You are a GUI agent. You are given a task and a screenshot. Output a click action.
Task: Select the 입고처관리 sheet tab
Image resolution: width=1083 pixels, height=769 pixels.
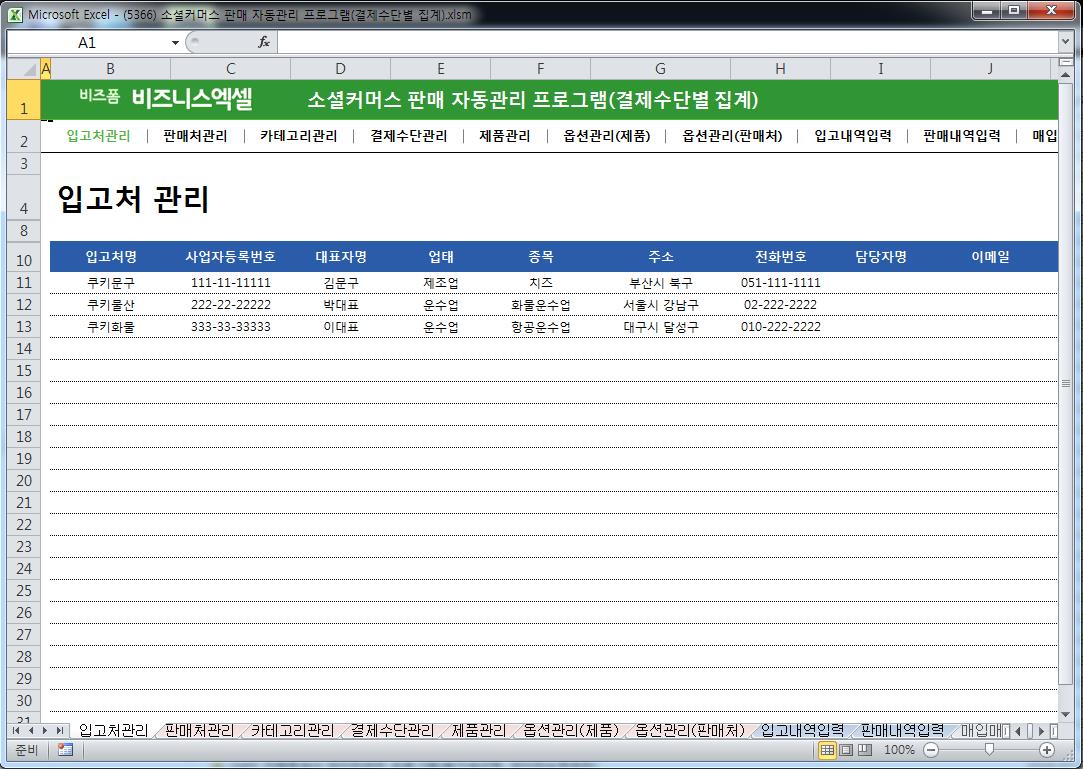113,730
